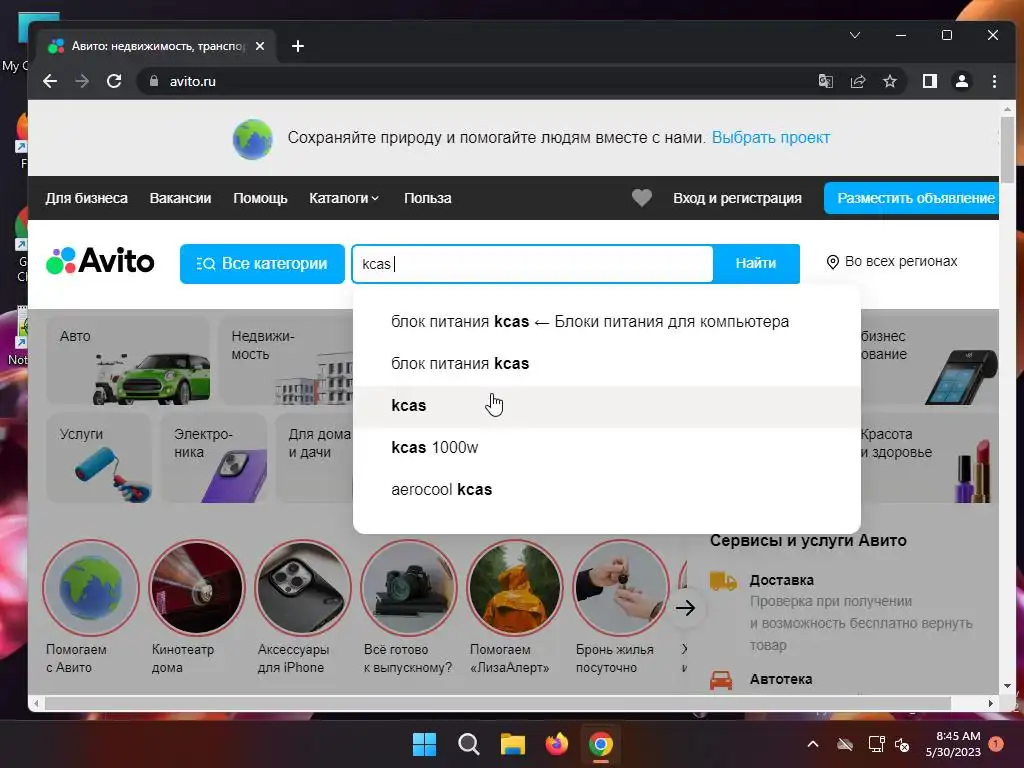Open the network tray icon
This screenshot has height=768, width=1024.
[876, 744]
